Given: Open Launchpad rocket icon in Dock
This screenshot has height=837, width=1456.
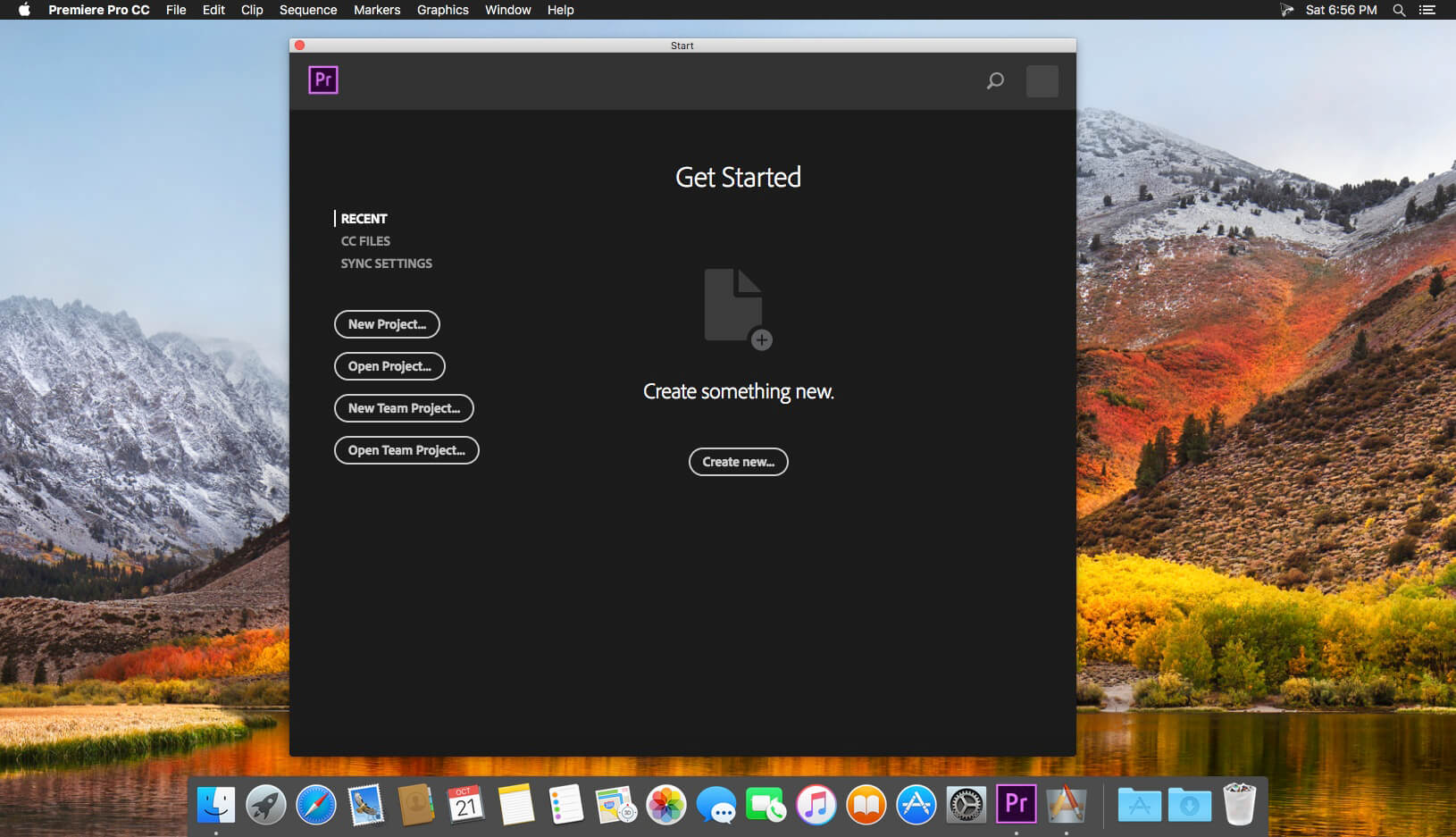Looking at the screenshot, I should pyautogui.click(x=266, y=805).
